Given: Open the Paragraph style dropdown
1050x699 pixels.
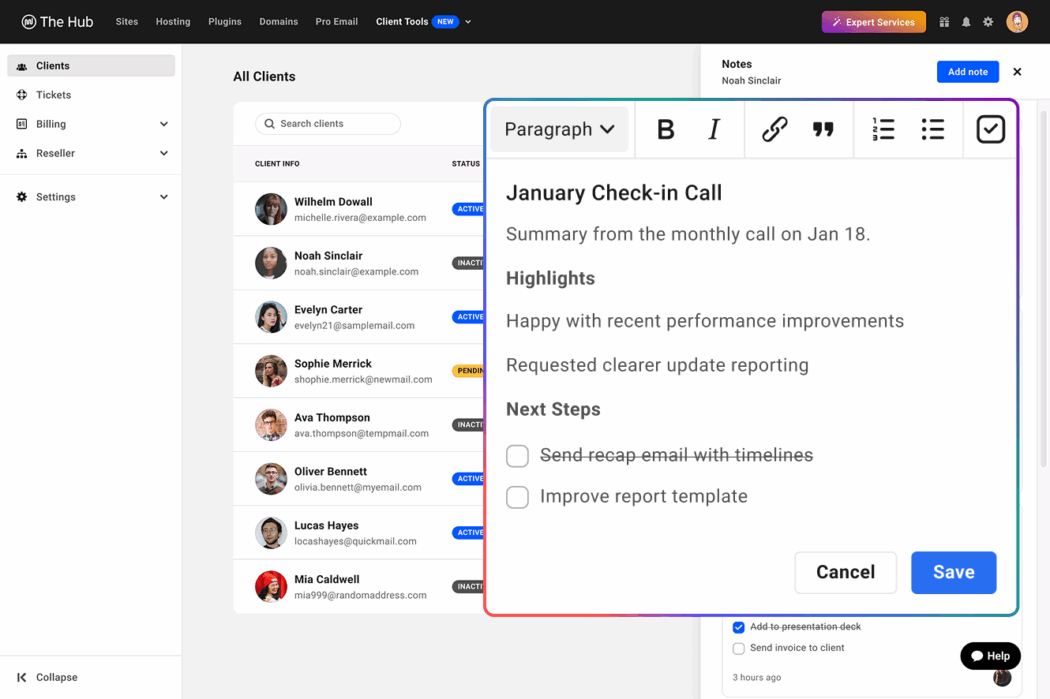Looking at the screenshot, I should [559, 129].
